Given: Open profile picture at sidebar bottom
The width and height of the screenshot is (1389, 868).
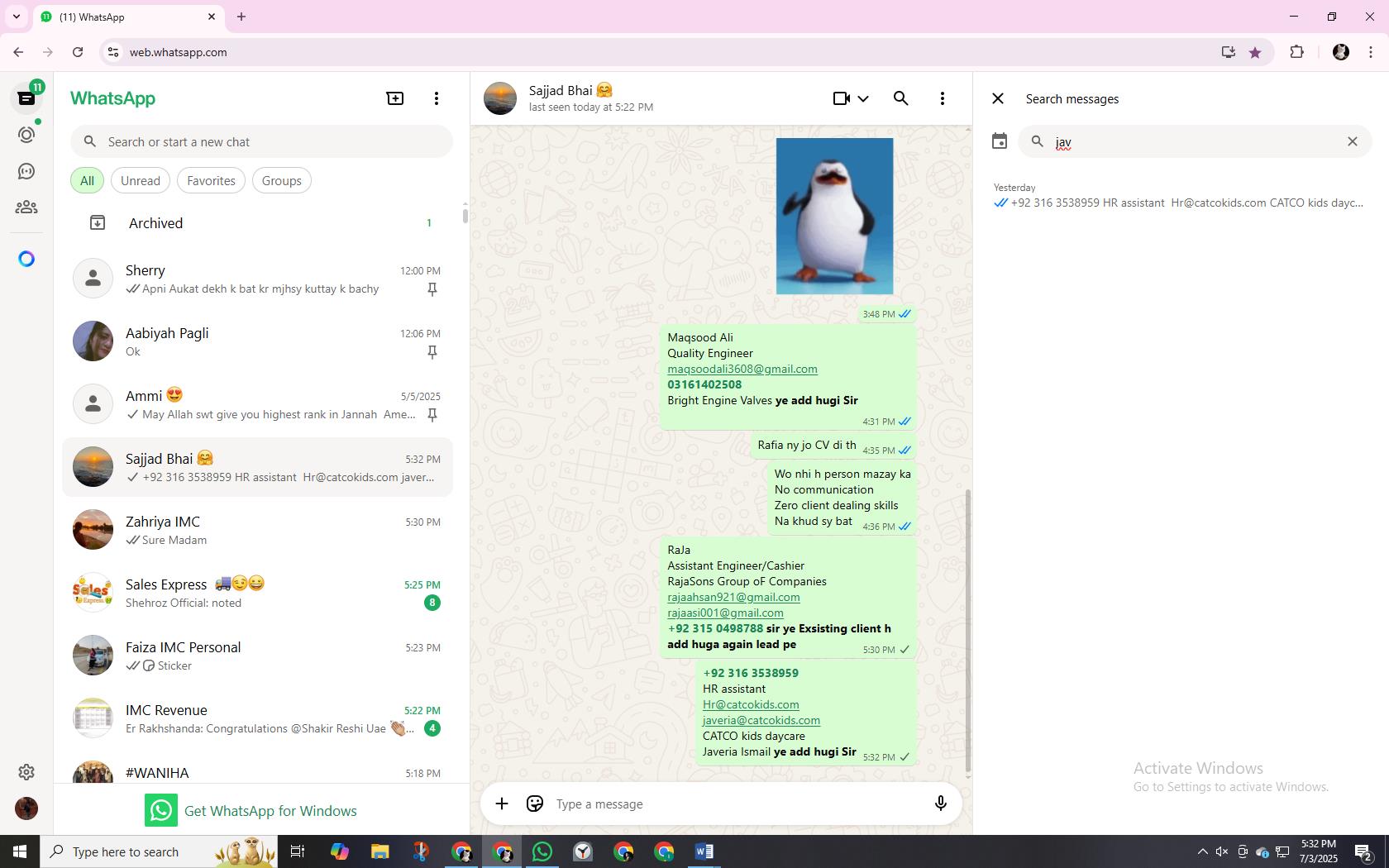Looking at the screenshot, I should [26, 808].
